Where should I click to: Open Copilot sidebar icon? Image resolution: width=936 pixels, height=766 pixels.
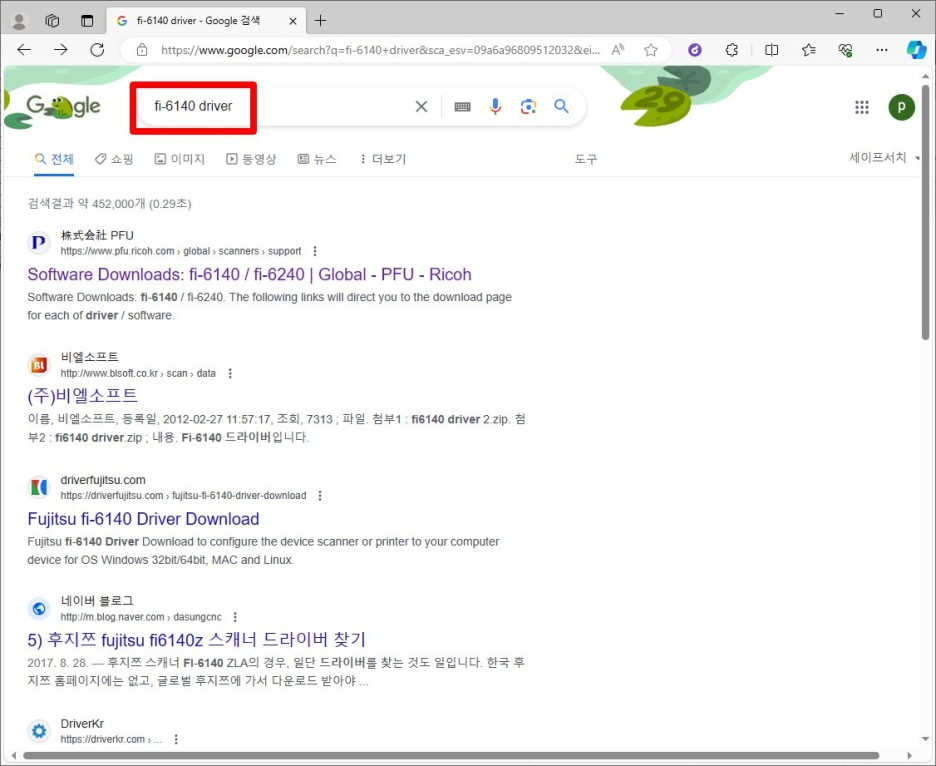coord(916,50)
